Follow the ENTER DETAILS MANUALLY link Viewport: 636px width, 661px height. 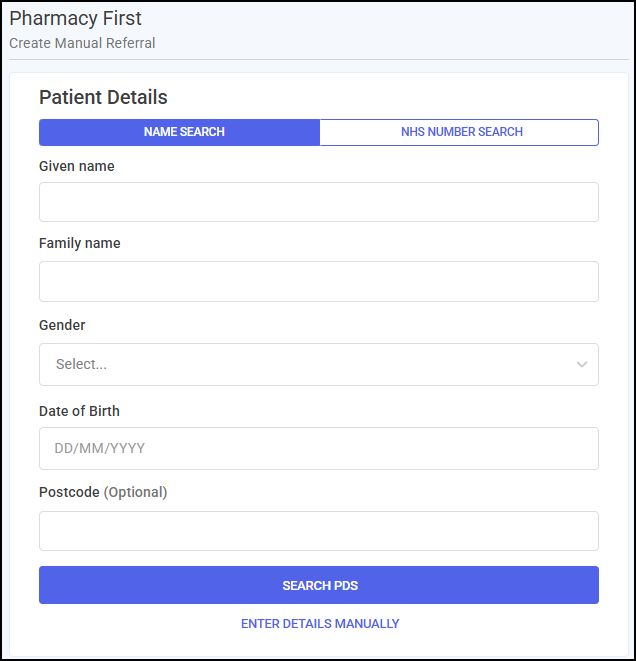320,623
